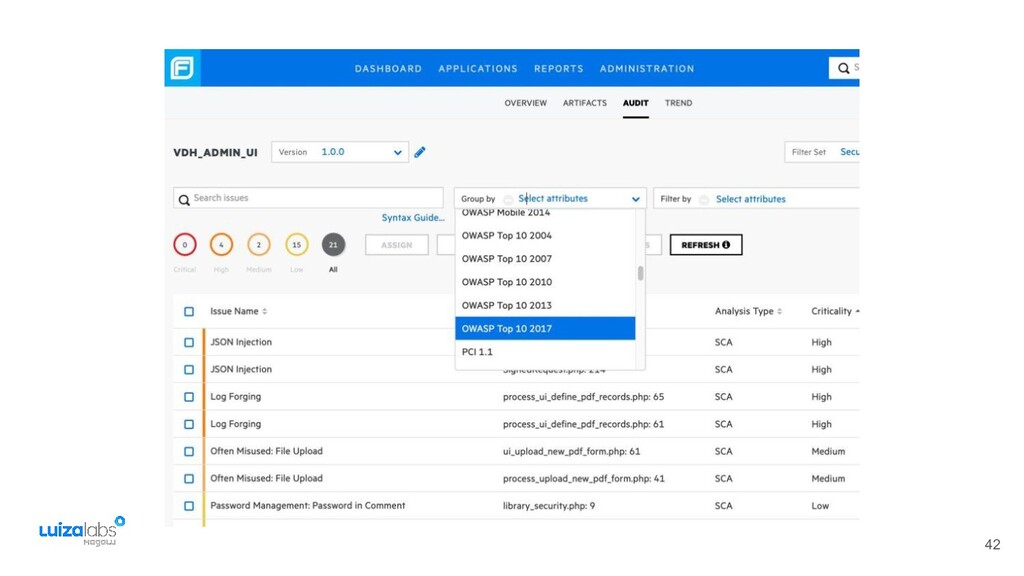Check the Log Forging row checkbox for line 61
Viewport: 1024px width, 576px height.
coord(189,424)
